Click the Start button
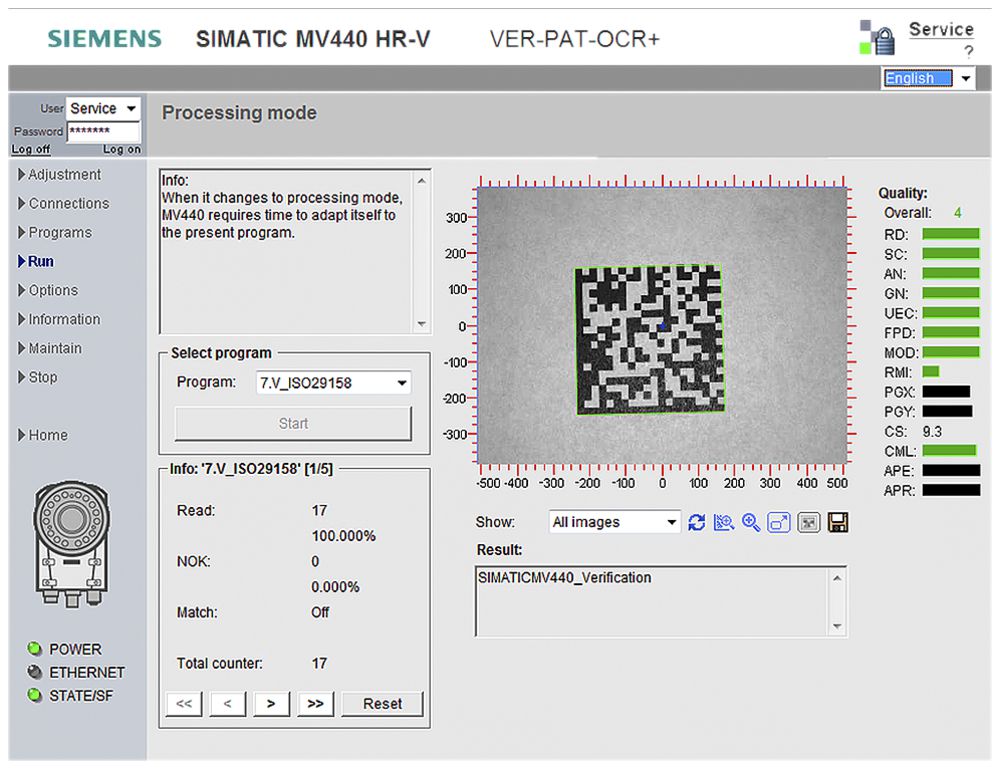This screenshot has width=1000, height=769. tap(292, 423)
